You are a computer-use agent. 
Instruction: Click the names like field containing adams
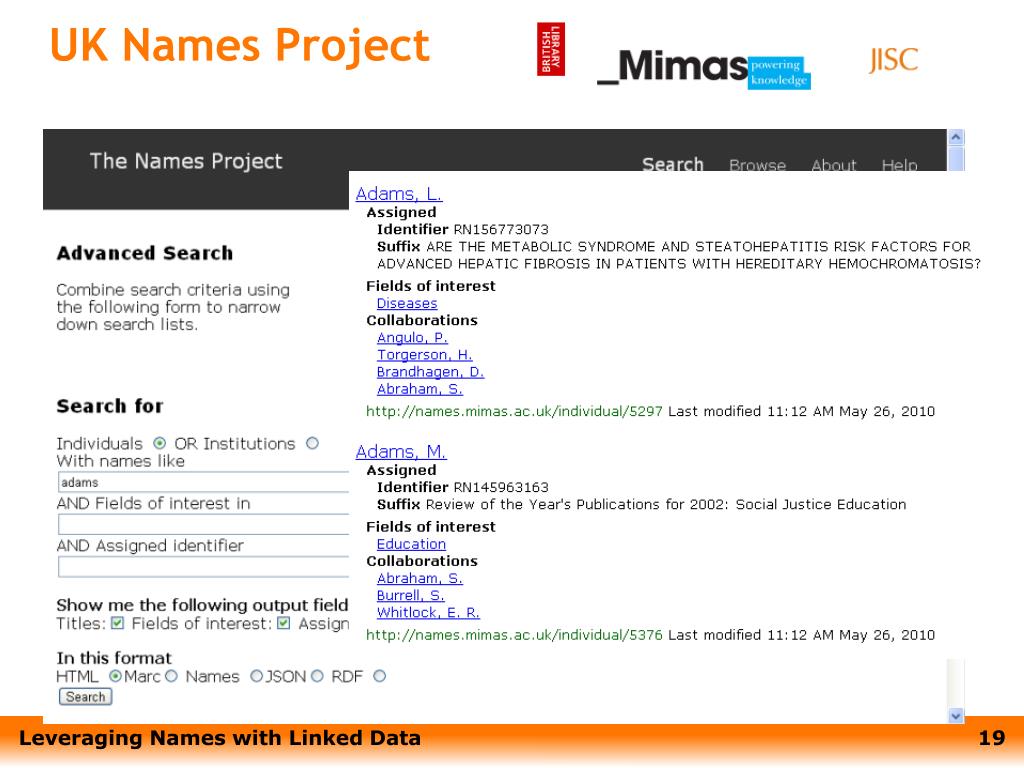(x=203, y=482)
